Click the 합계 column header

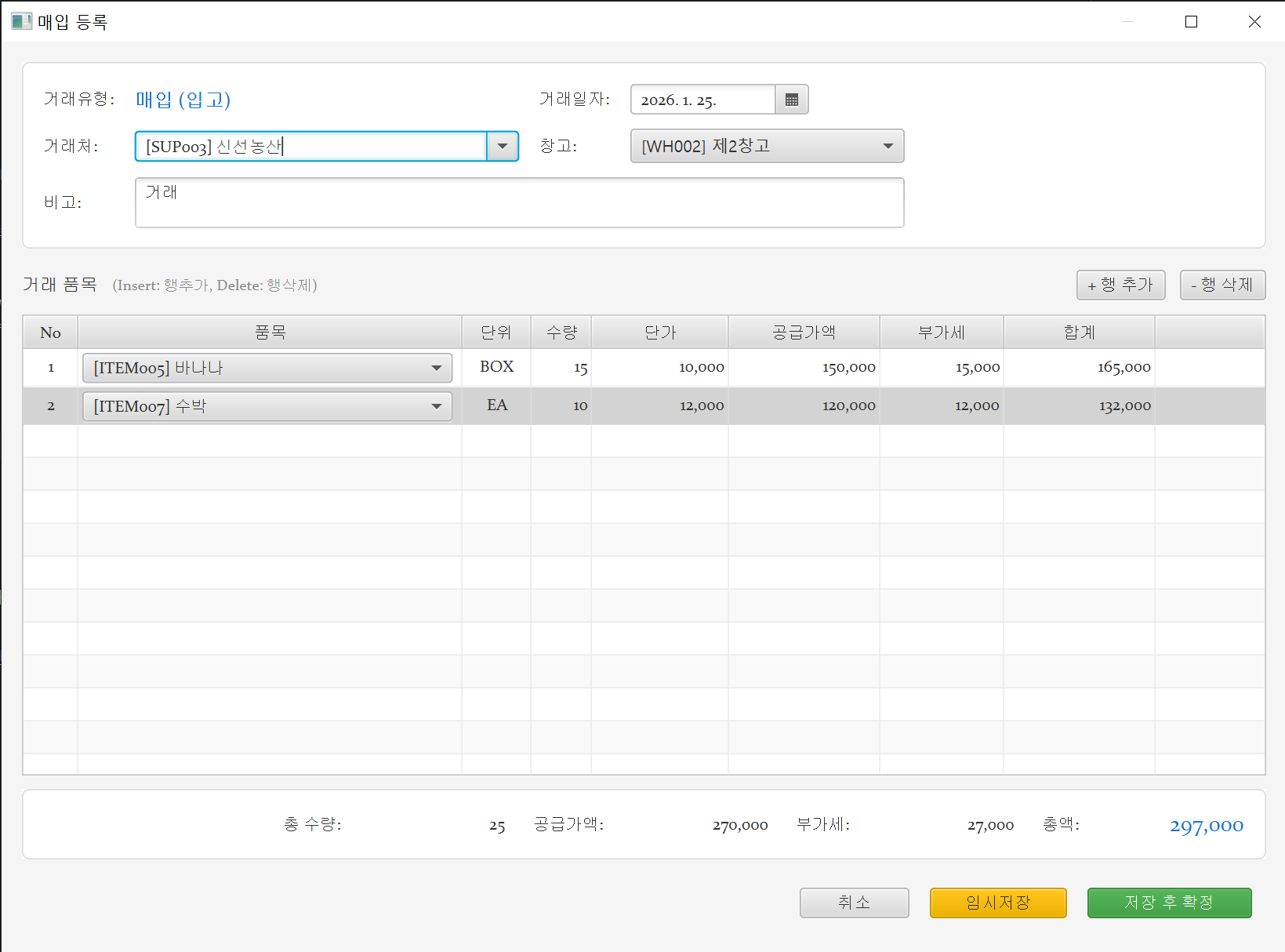point(1079,332)
